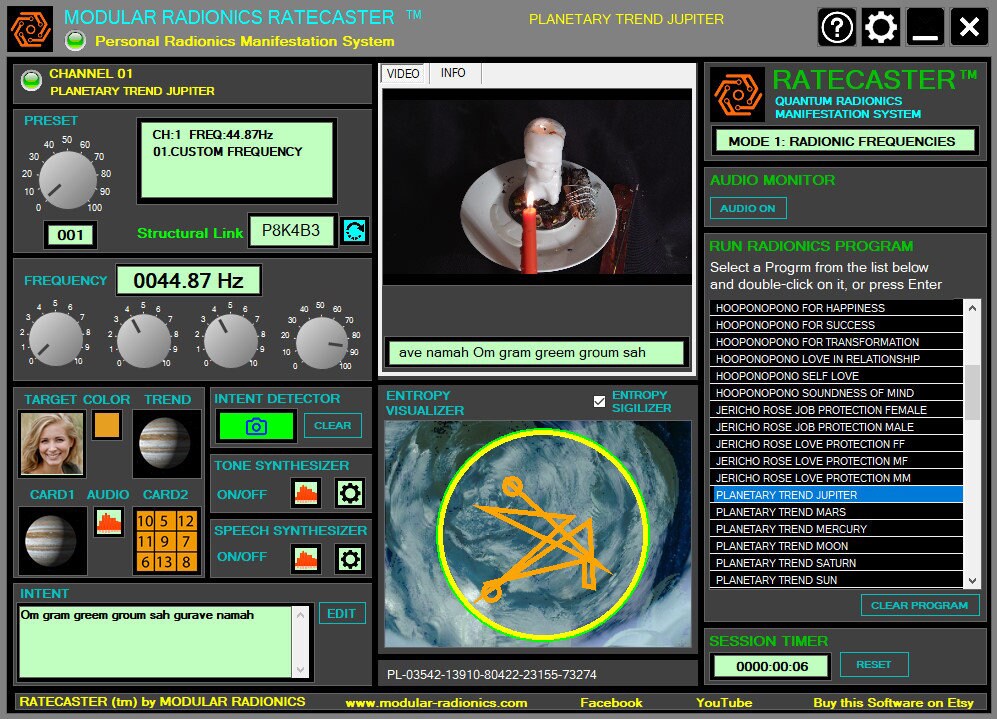Select PLANETARY TREND MARS from the program list
The height and width of the screenshot is (719, 997).
779,511
